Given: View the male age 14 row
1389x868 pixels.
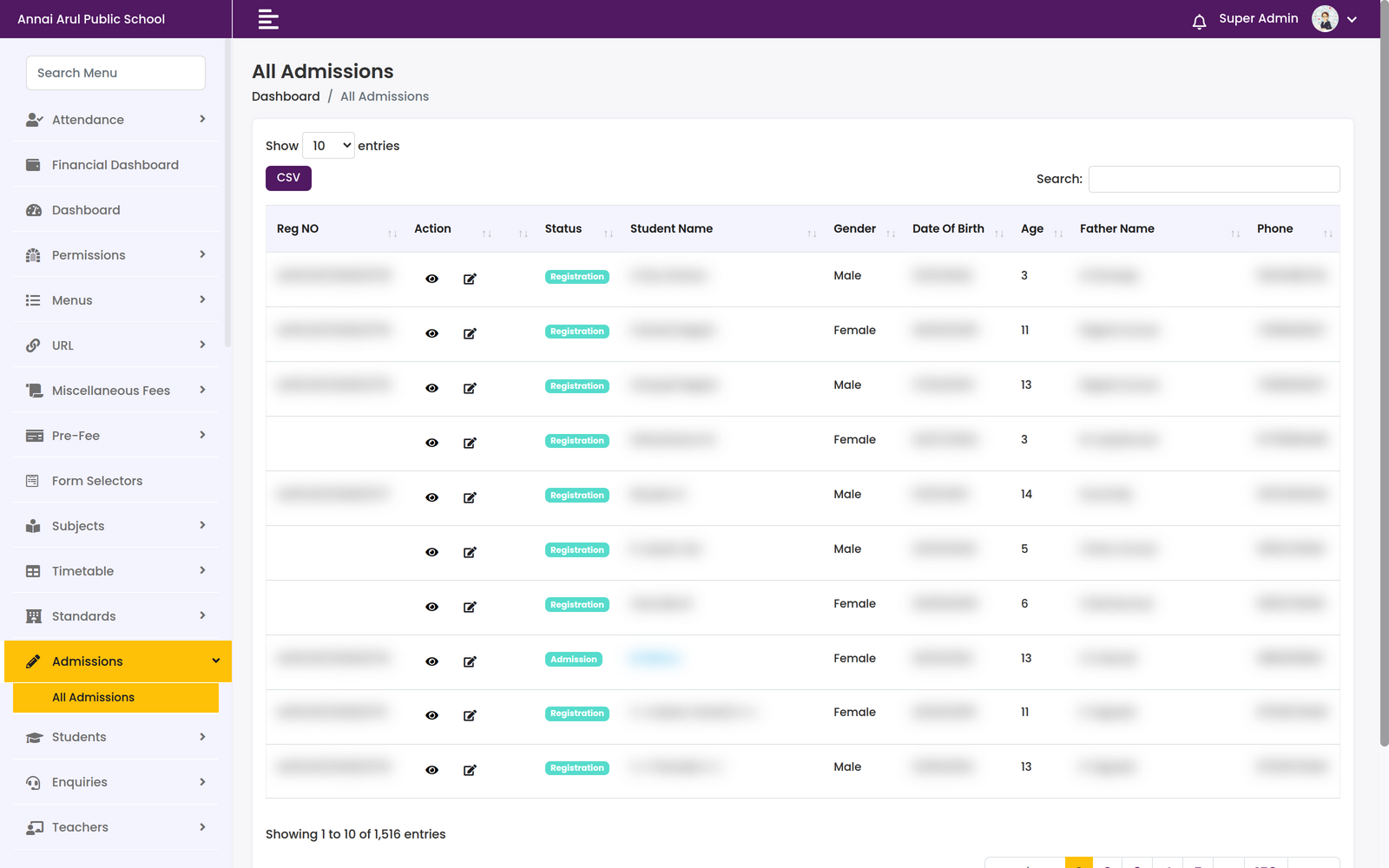Looking at the screenshot, I should pos(431,497).
